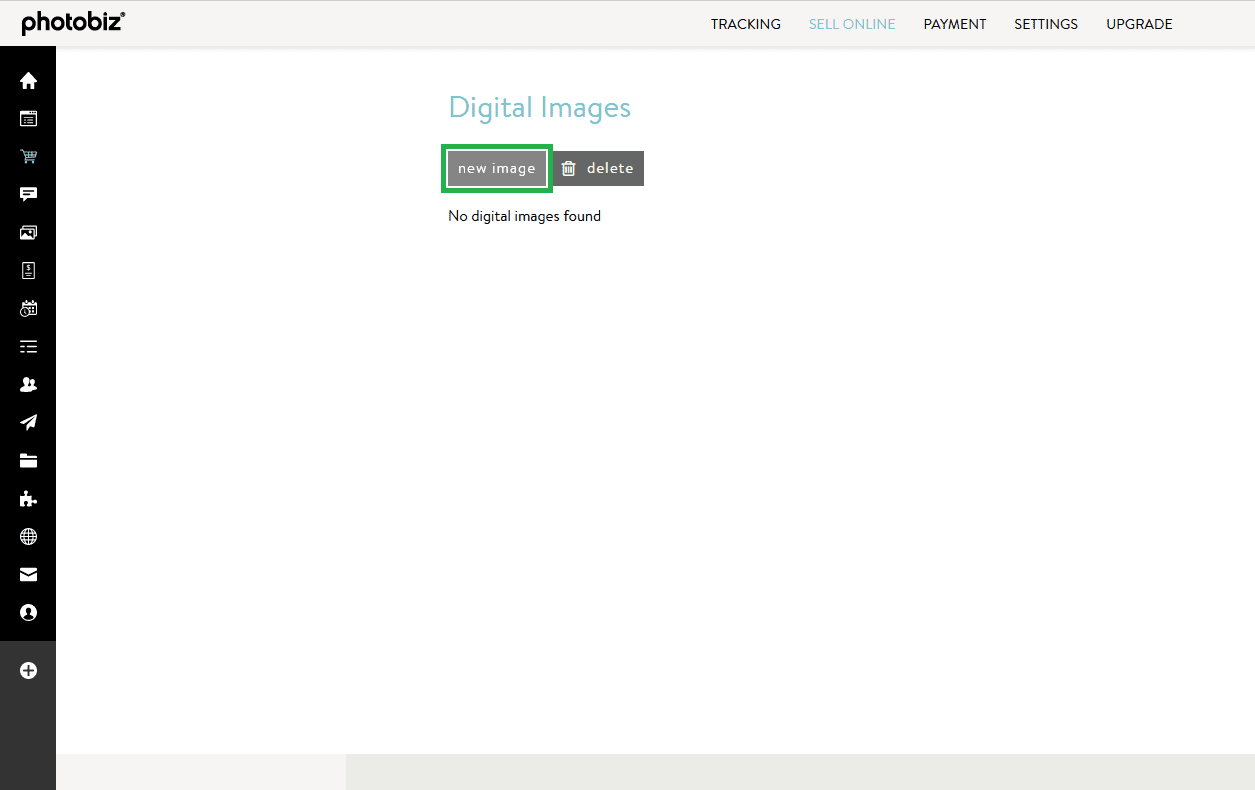This screenshot has height=790, width=1255.
Task: Open the calendar scheduling icon
Action: 28,309
